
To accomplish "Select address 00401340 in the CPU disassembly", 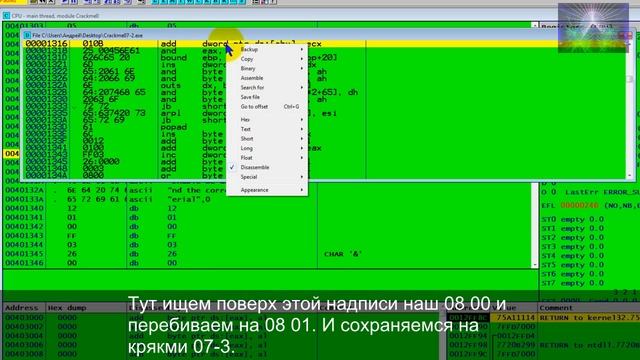I will (x=24, y=208).
